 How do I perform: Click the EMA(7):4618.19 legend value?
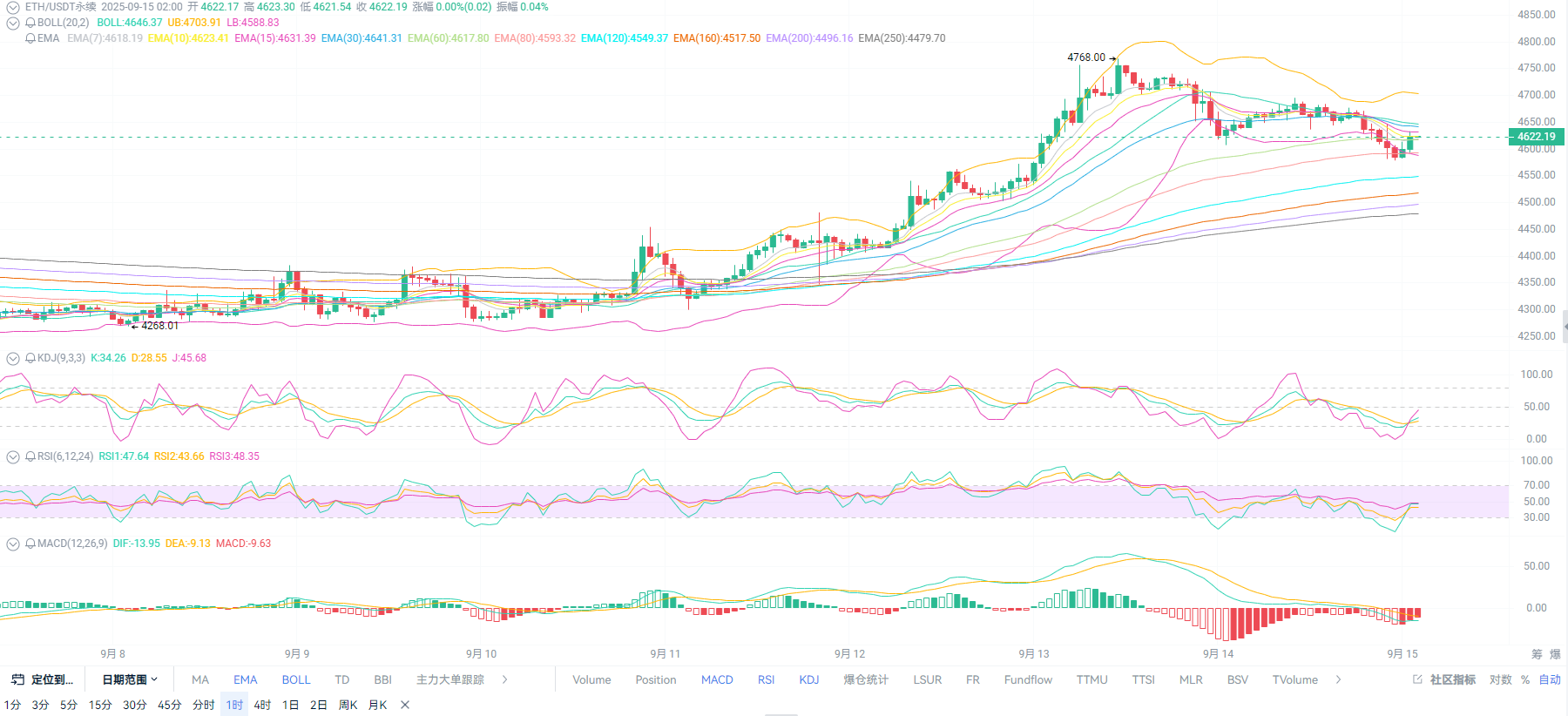point(105,38)
